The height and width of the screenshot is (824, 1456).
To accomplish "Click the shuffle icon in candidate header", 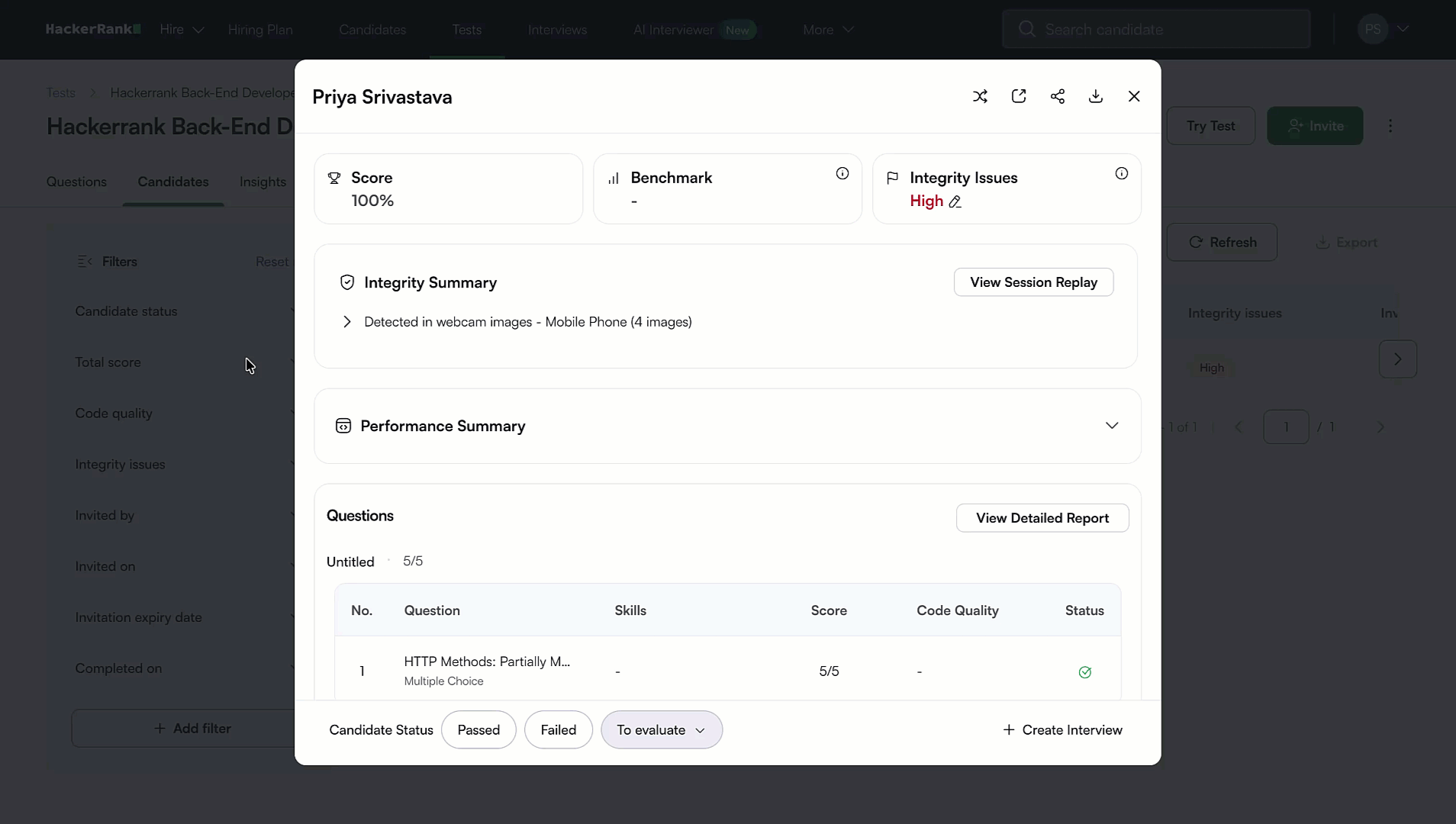I will tap(980, 96).
